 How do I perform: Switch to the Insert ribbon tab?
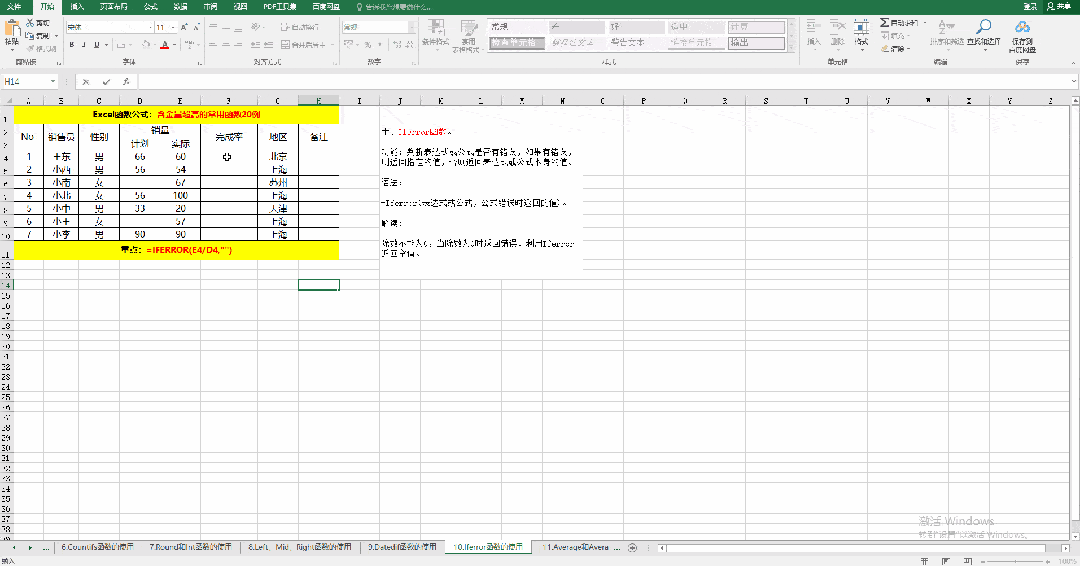coord(77,6)
